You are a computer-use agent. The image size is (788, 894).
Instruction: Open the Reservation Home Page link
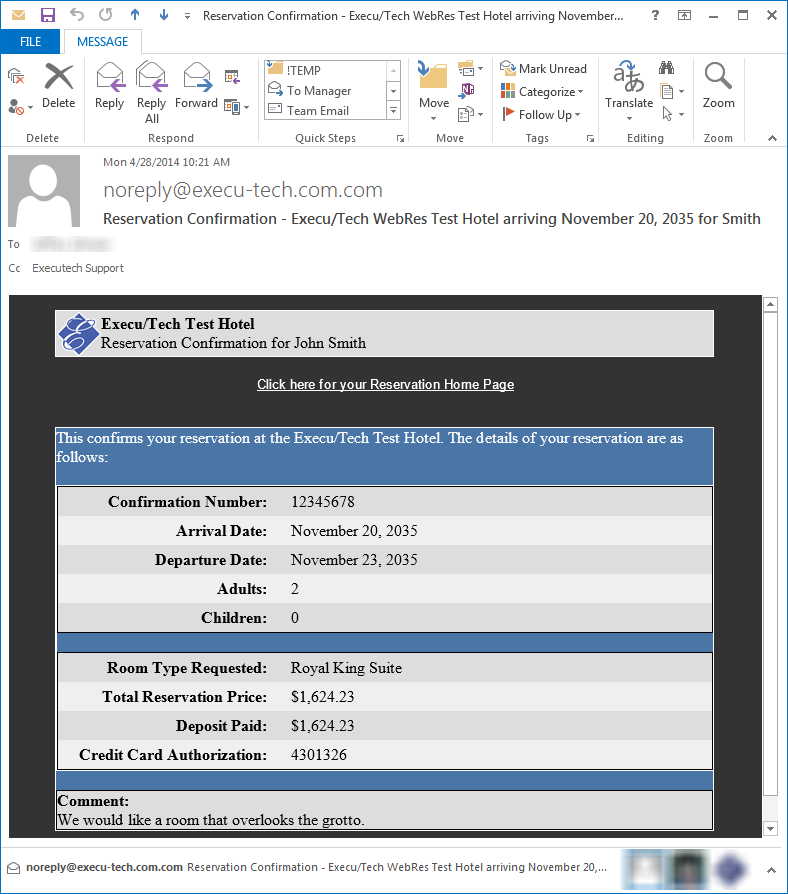(385, 384)
